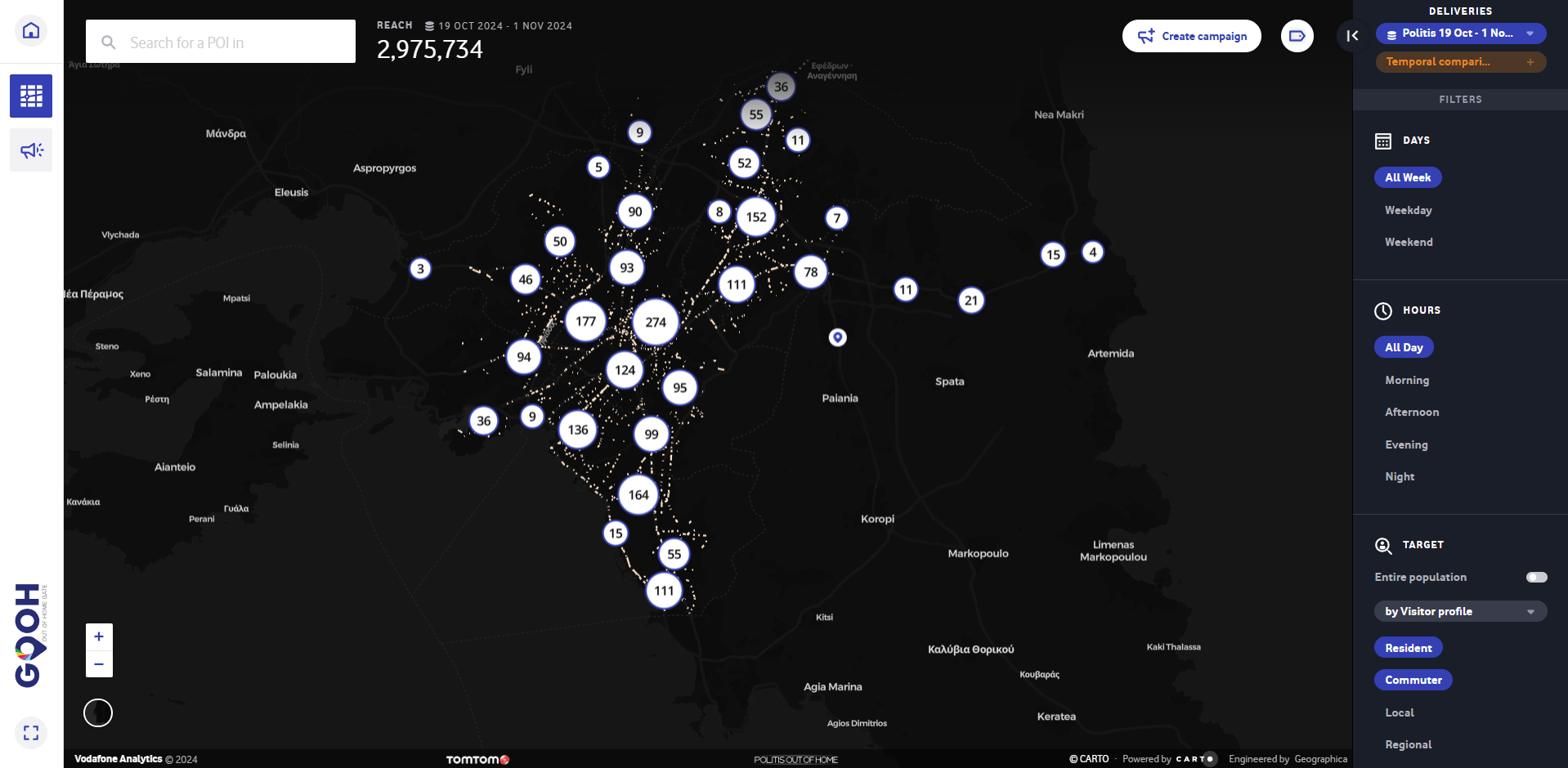Click the 95 cluster marker
The height and width of the screenshot is (768, 1568).
coord(680,388)
